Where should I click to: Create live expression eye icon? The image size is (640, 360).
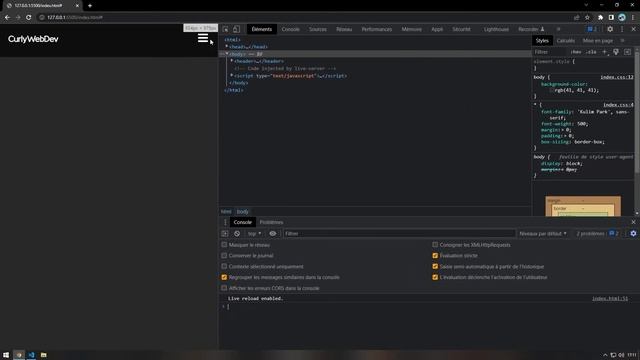pos(273,233)
